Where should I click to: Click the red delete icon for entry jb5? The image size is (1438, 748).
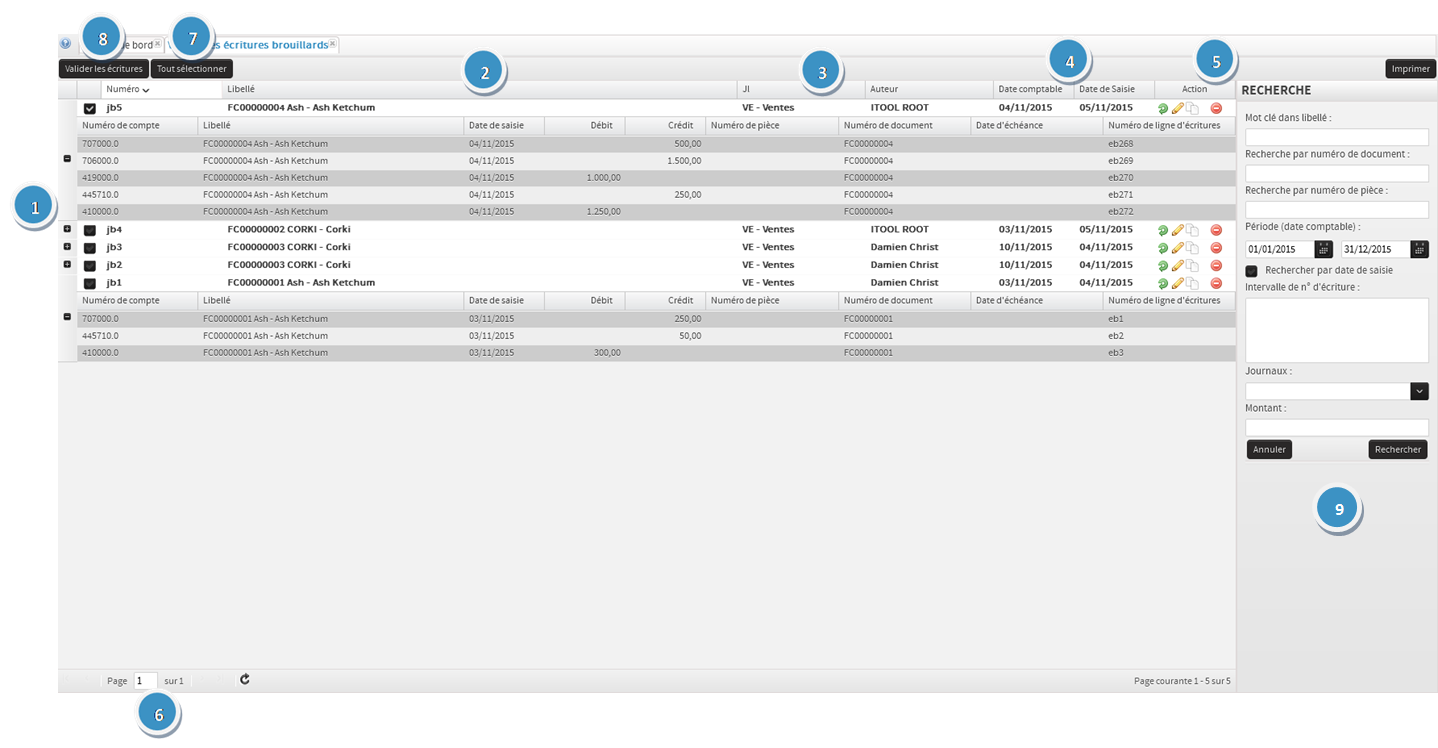1216,108
